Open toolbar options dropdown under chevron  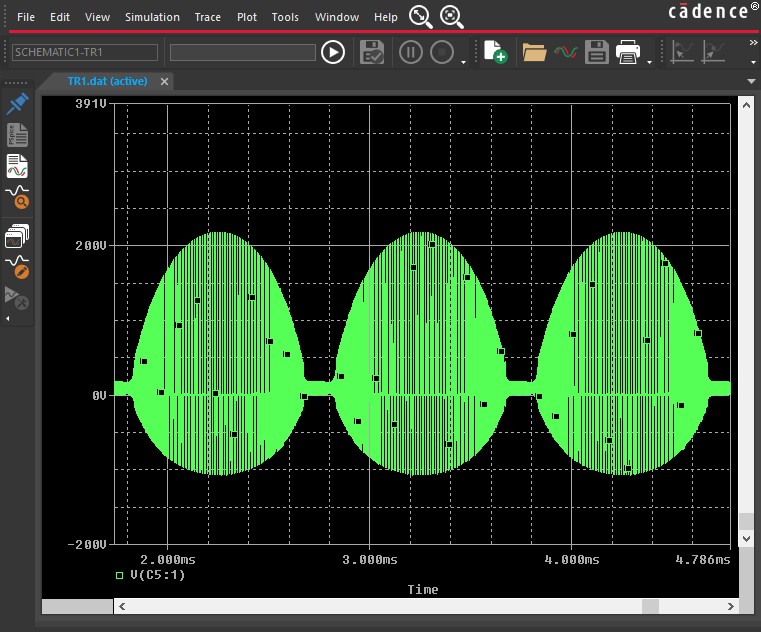[753, 62]
